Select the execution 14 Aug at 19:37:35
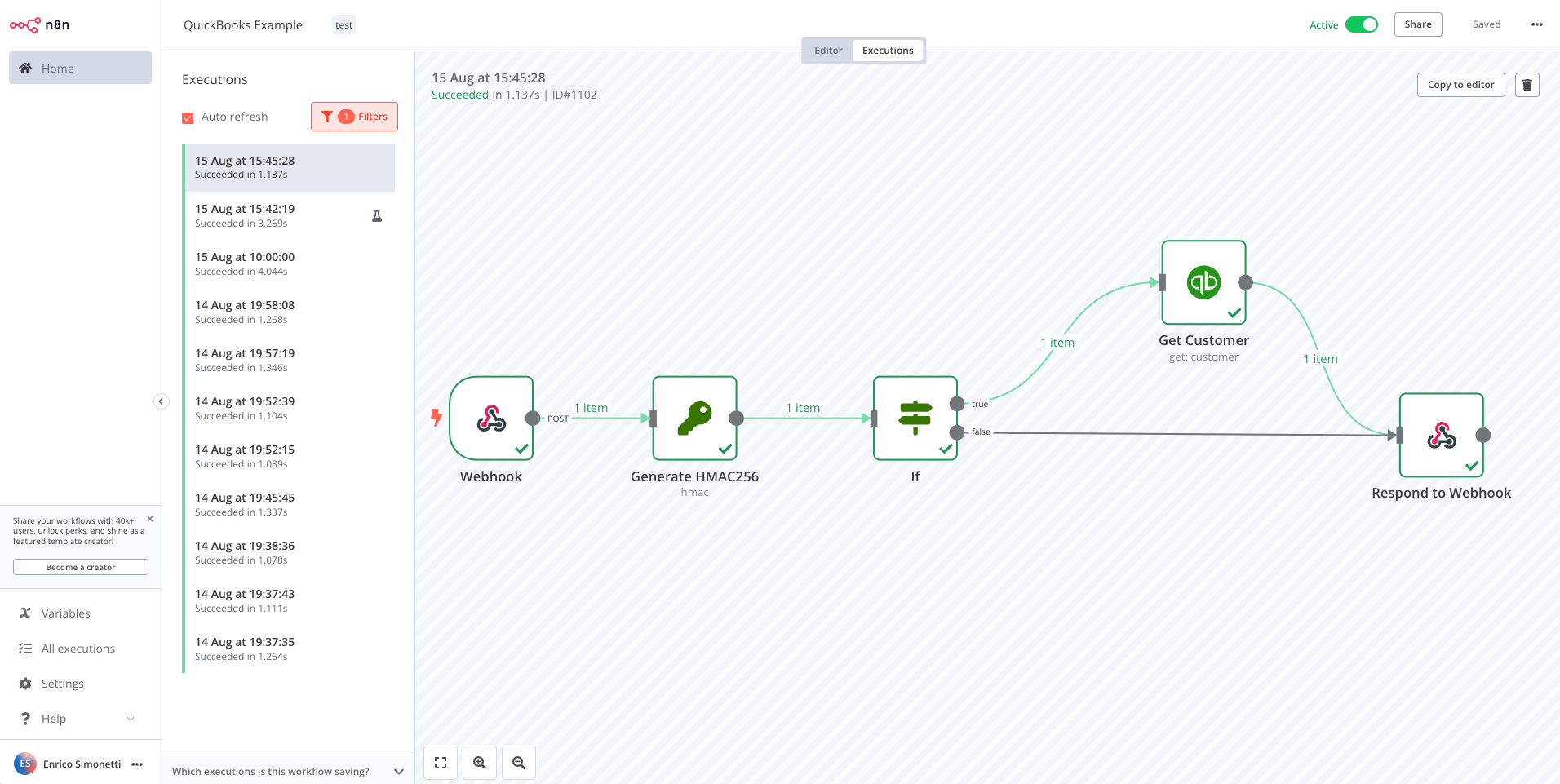Image resolution: width=1560 pixels, height=784 pixels. click(x=290, y=649)
